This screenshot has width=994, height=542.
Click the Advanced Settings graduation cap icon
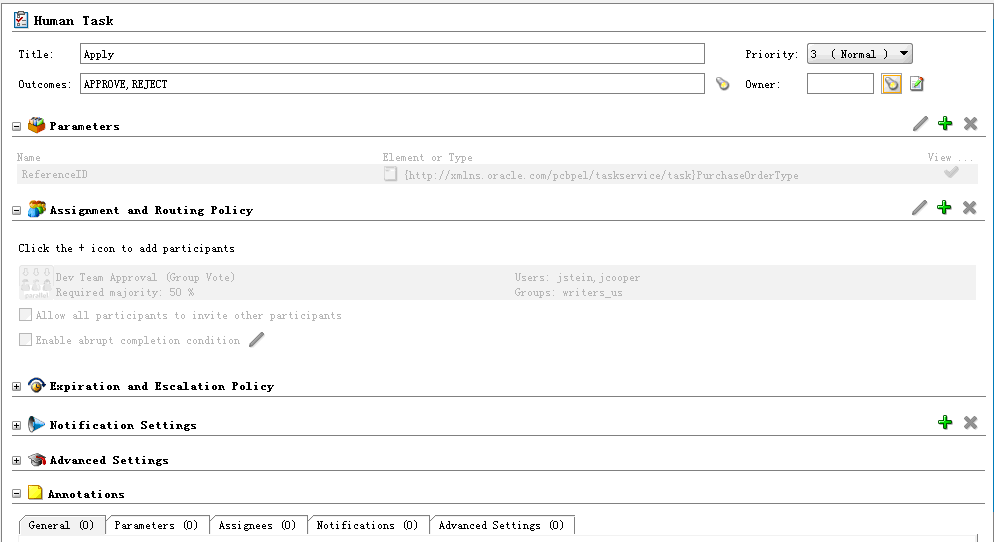[37, 459]
